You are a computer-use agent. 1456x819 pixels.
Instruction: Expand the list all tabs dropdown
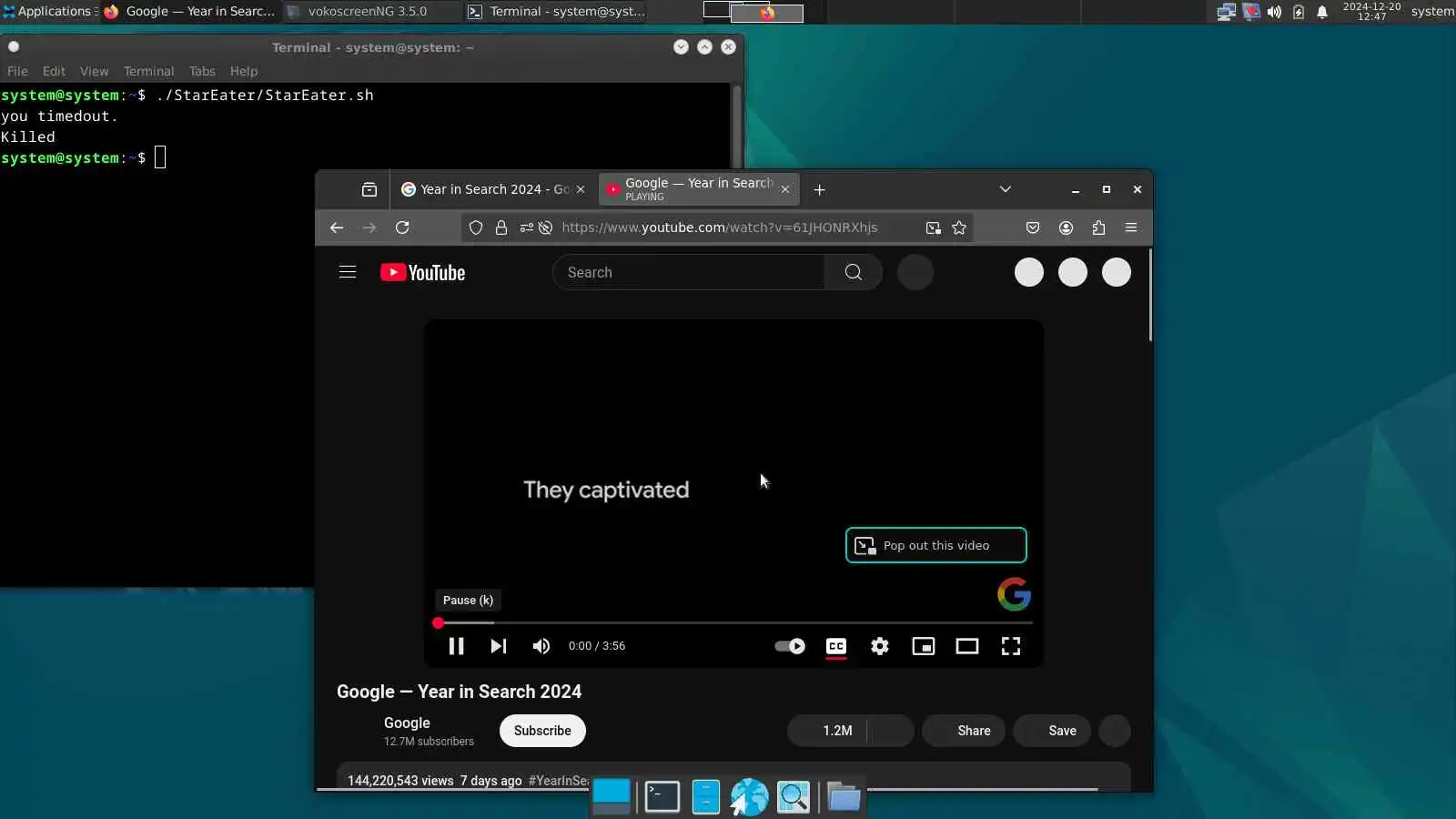pyautogui.click(x=1006, y=189)
